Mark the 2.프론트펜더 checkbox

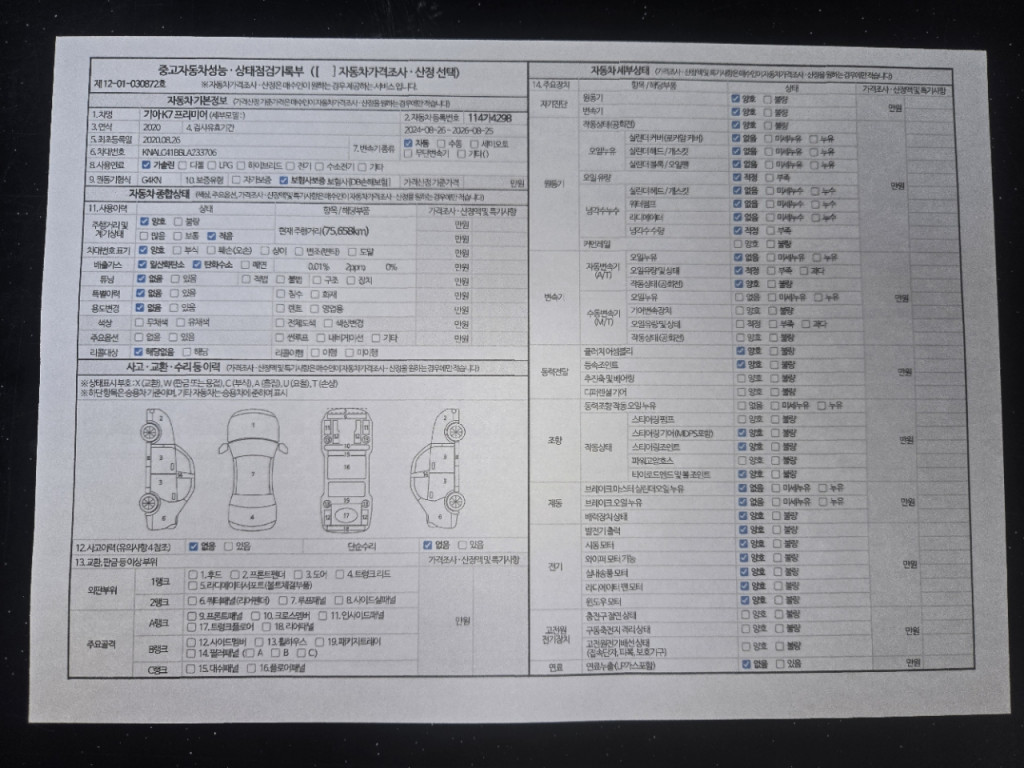click(234, 574)
